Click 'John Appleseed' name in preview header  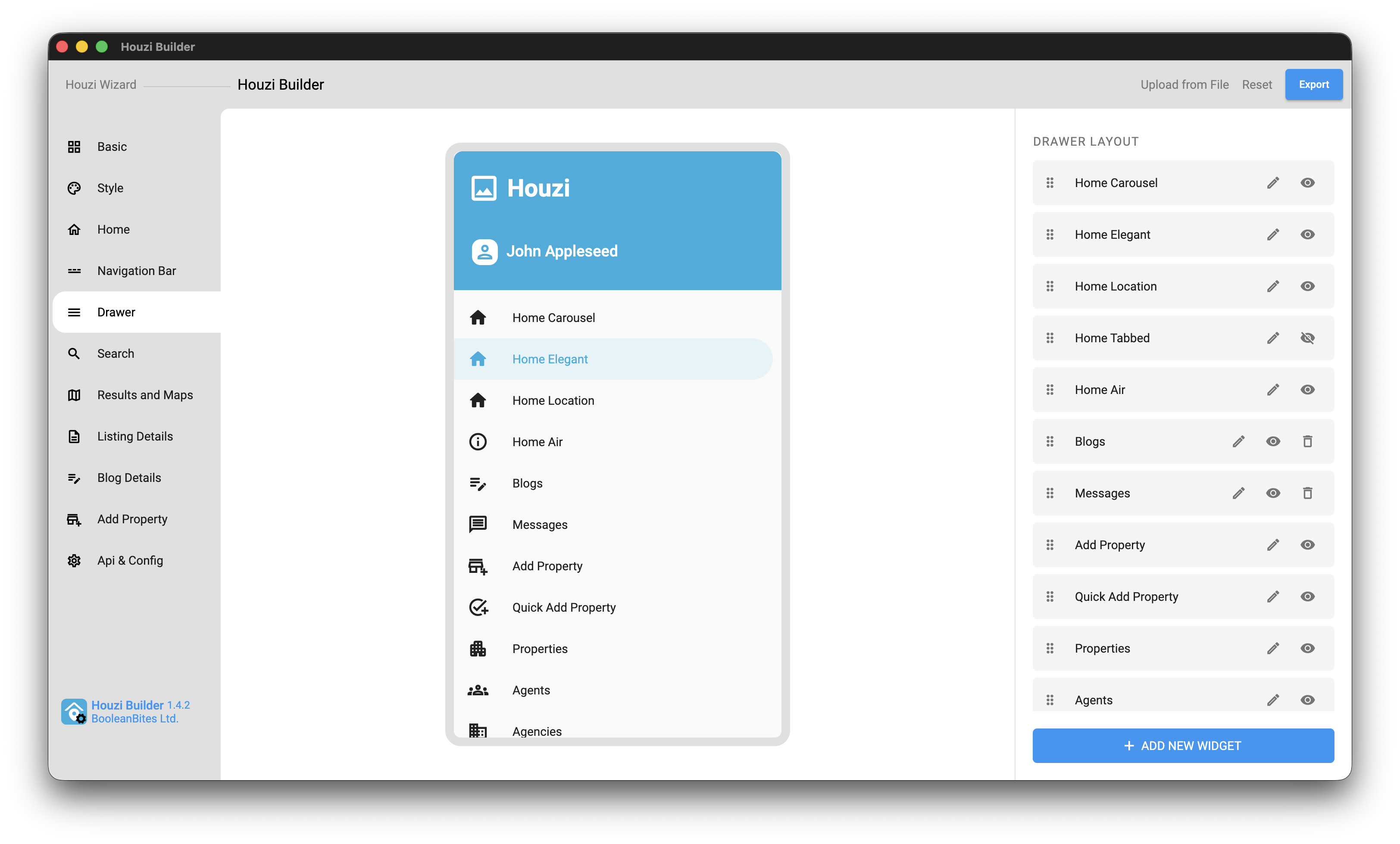[561, 251]
